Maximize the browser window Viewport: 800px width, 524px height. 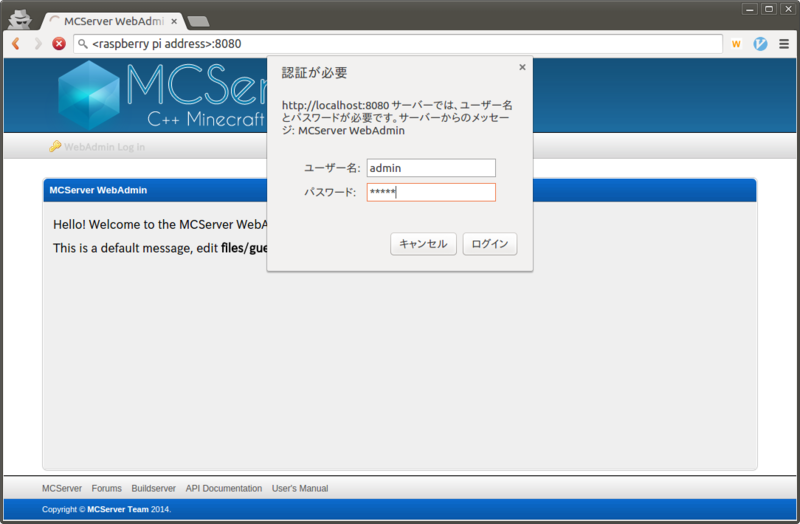769,9
